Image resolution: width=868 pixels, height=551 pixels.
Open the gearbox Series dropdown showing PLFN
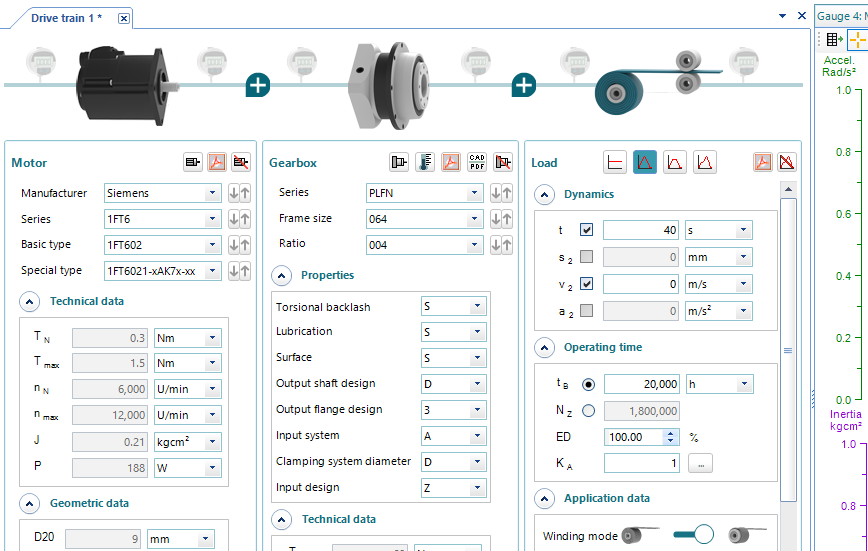pos(425,193)
